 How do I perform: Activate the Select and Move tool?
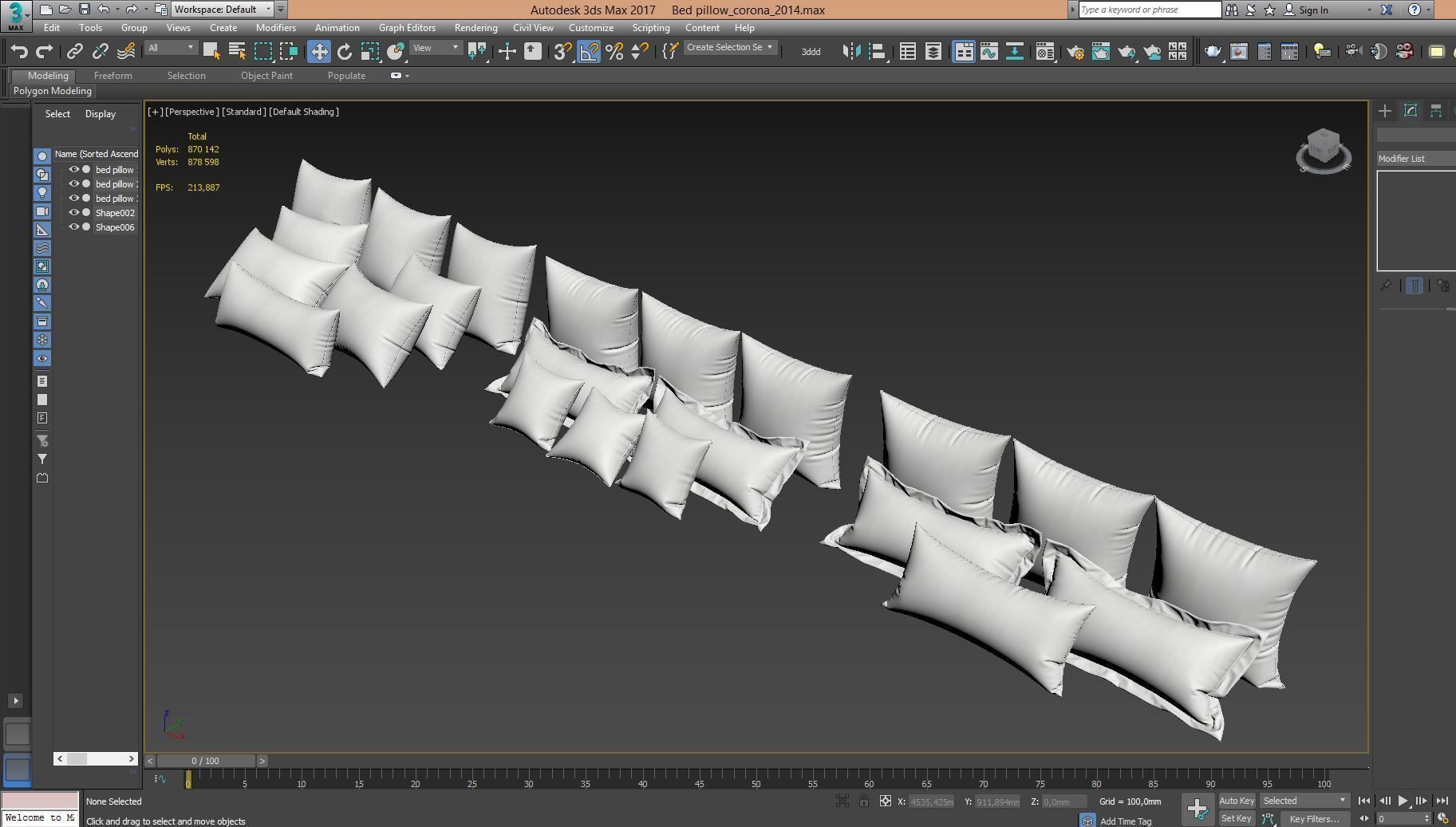(319, 52)
